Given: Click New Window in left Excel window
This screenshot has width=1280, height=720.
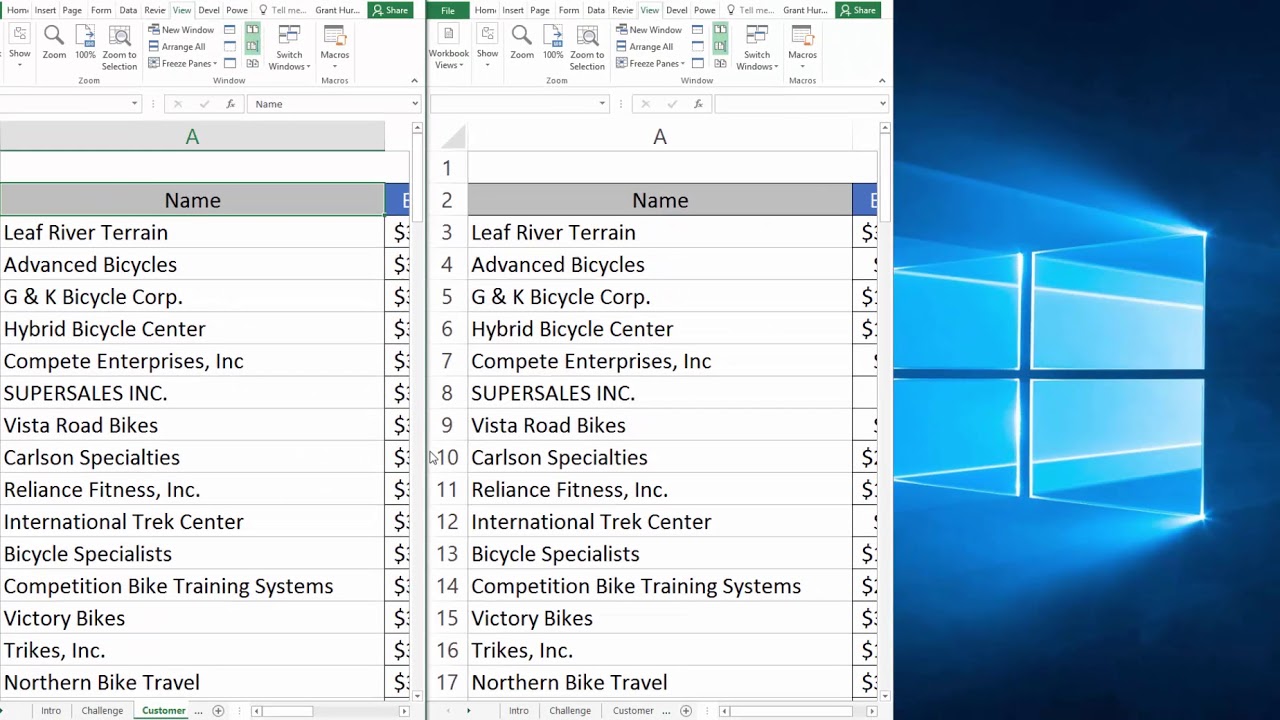Looking at the screenshot, I should (x=181, y=30).
